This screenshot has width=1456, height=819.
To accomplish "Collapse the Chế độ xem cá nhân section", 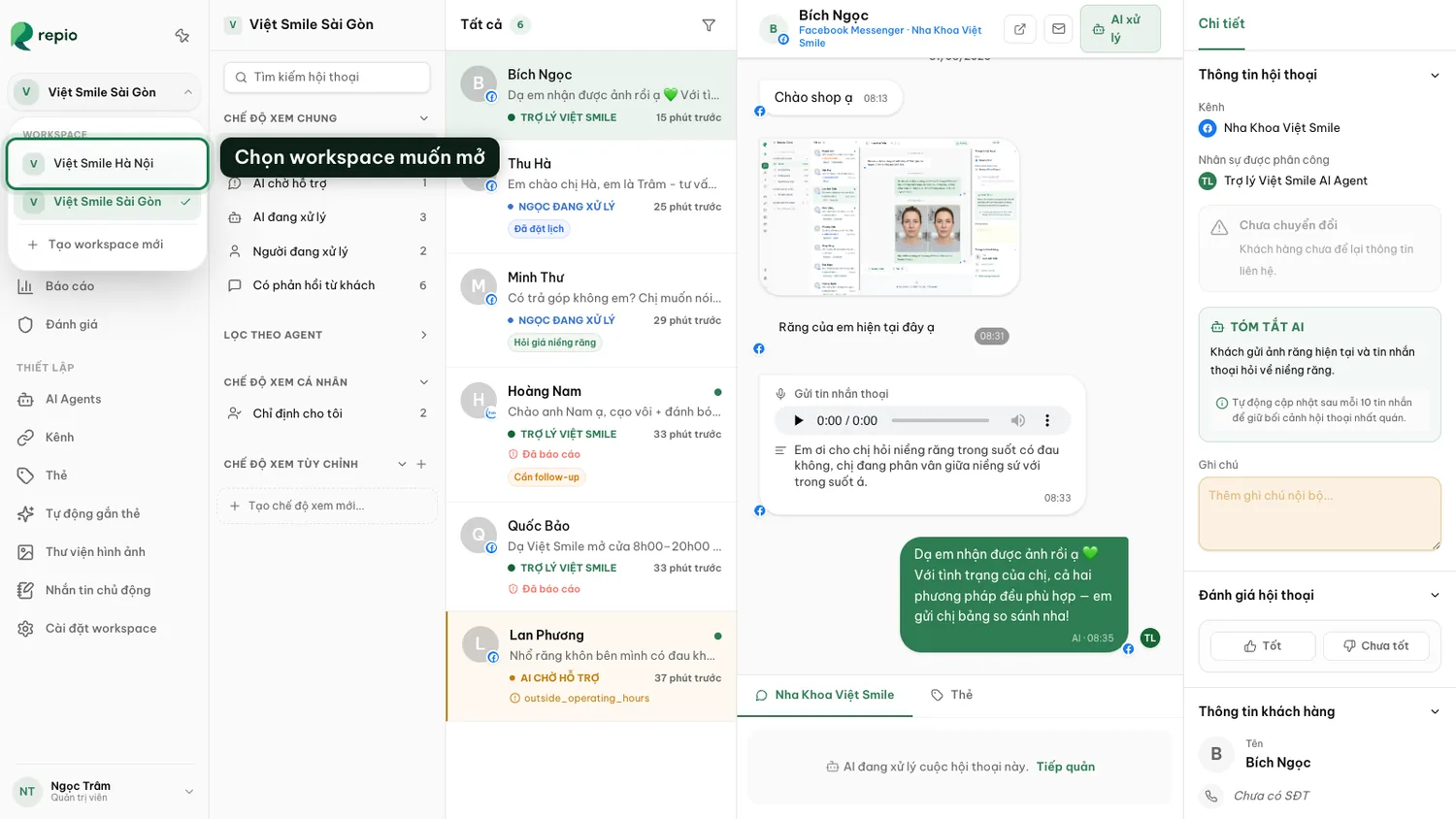I will click(x=423, y=382).
